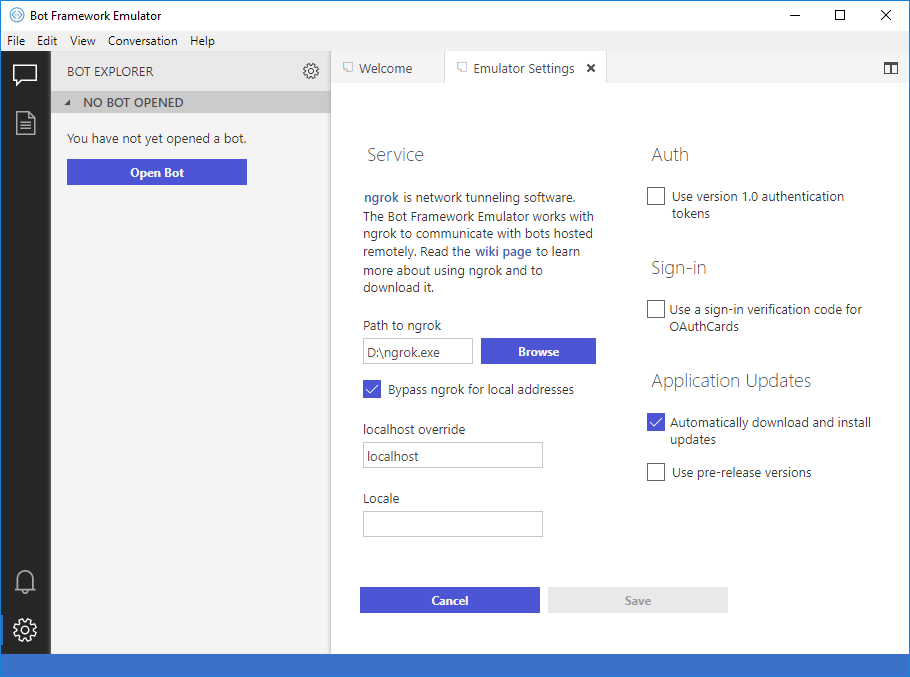Click the BOT EXPLORER panel title
This screenshot has height=677, width=910.
point(110,71)
